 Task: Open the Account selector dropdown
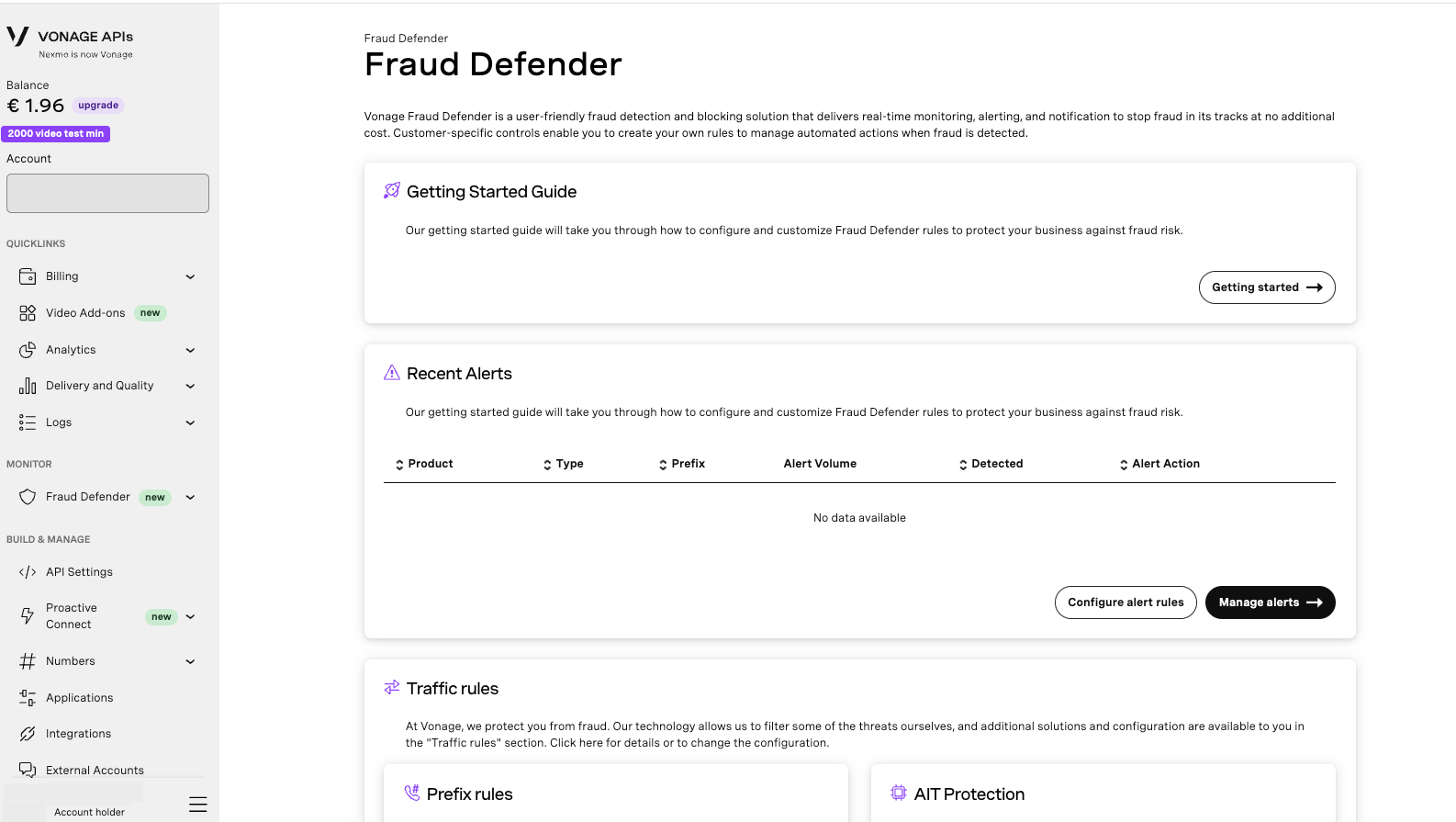(x=107, y=193)
